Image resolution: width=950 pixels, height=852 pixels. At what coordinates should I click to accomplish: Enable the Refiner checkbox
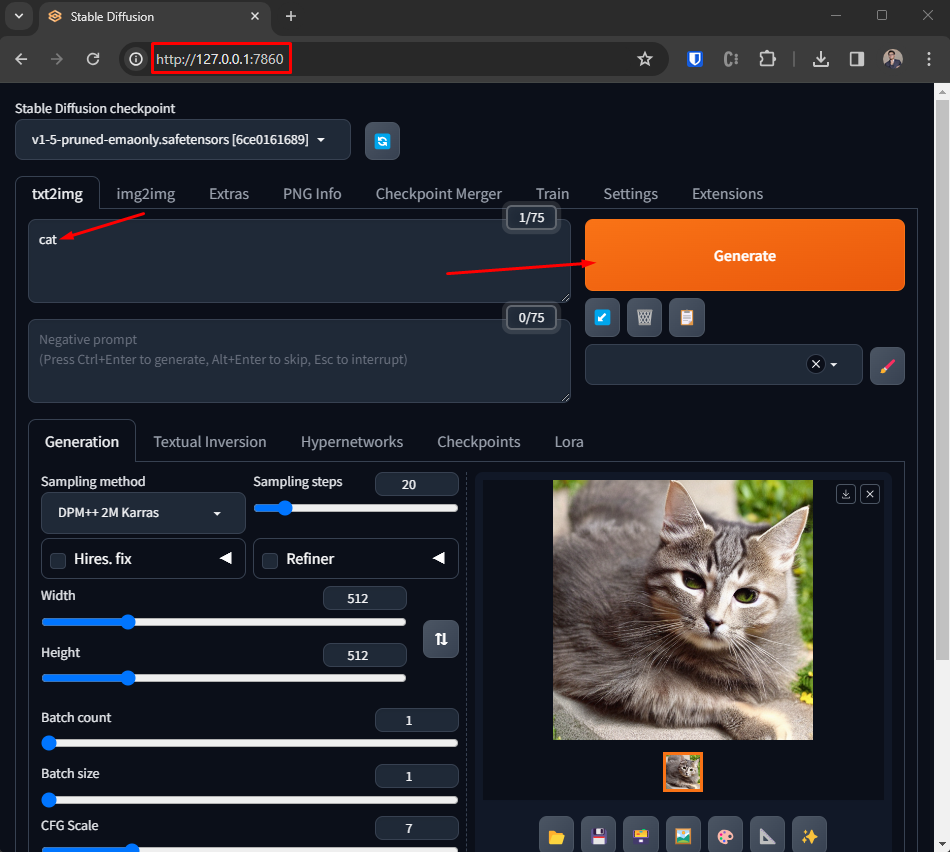pos(270,560)
